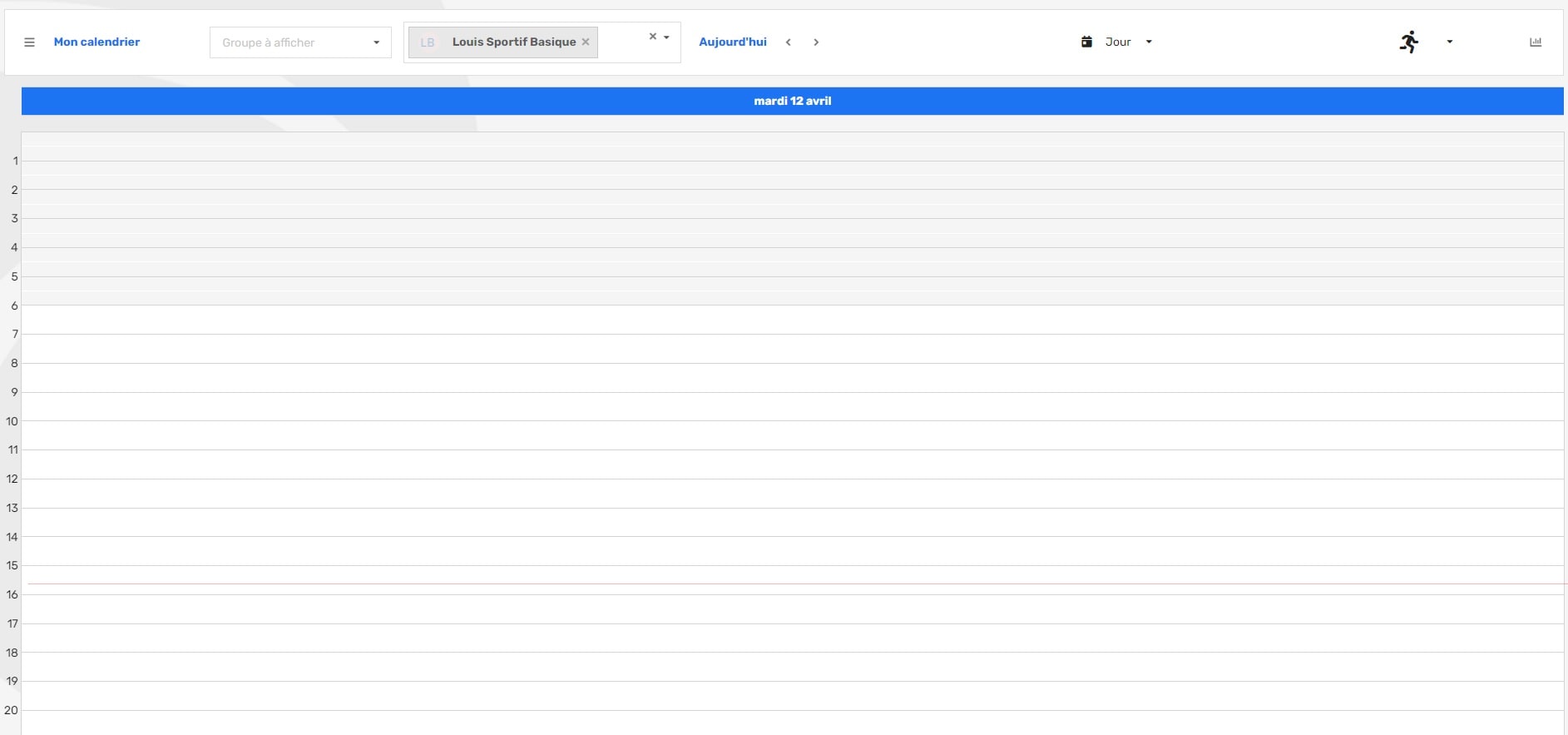Click the running athlete icon

point(1409,42)
